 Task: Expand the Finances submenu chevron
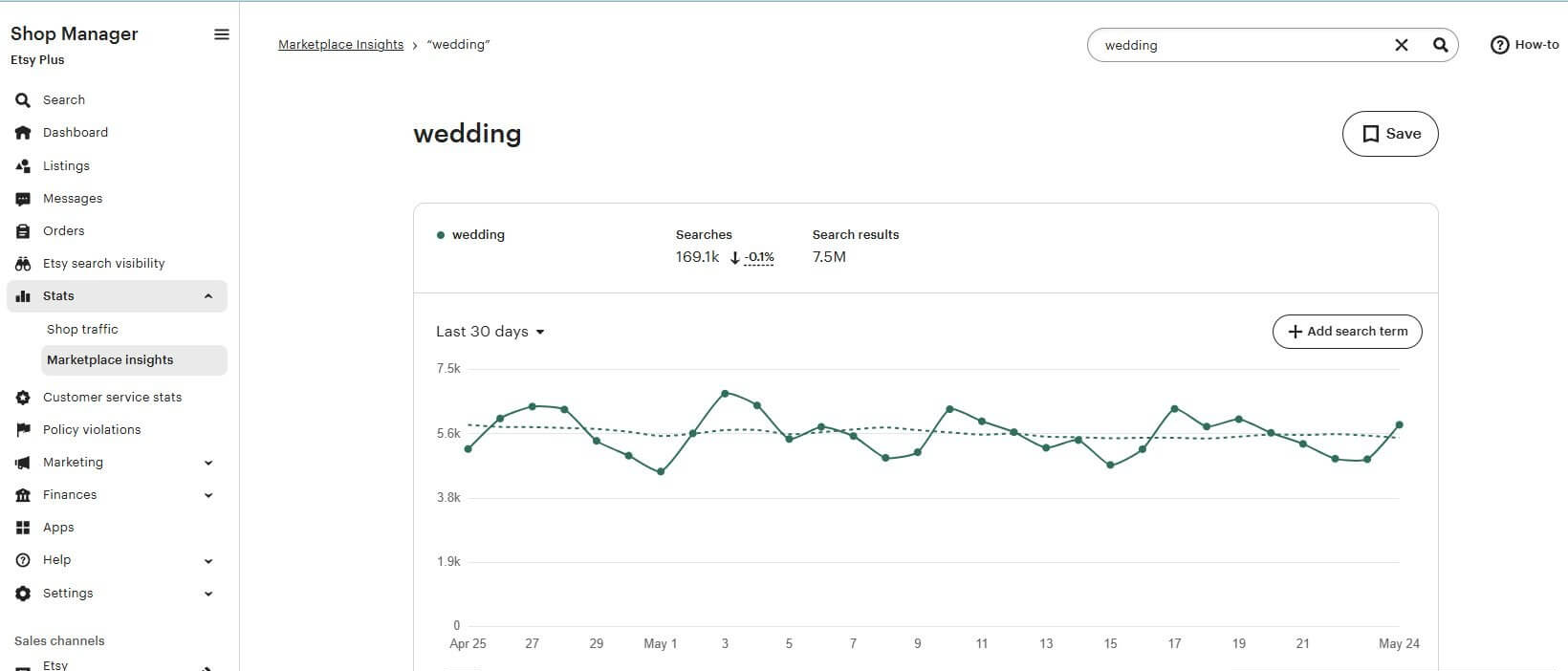point(208,496)
